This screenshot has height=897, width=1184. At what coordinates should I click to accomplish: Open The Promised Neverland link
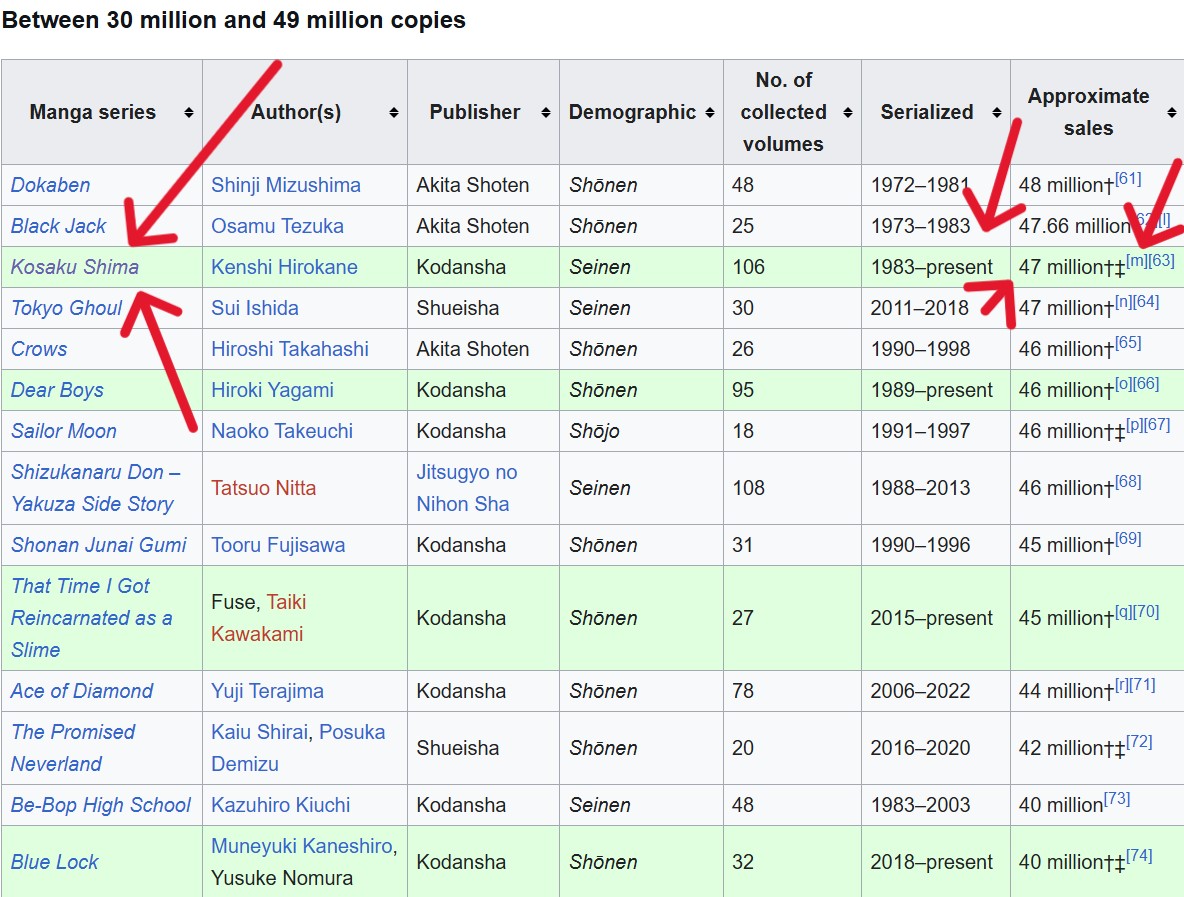pyautogui.click(x=72, y=748)
